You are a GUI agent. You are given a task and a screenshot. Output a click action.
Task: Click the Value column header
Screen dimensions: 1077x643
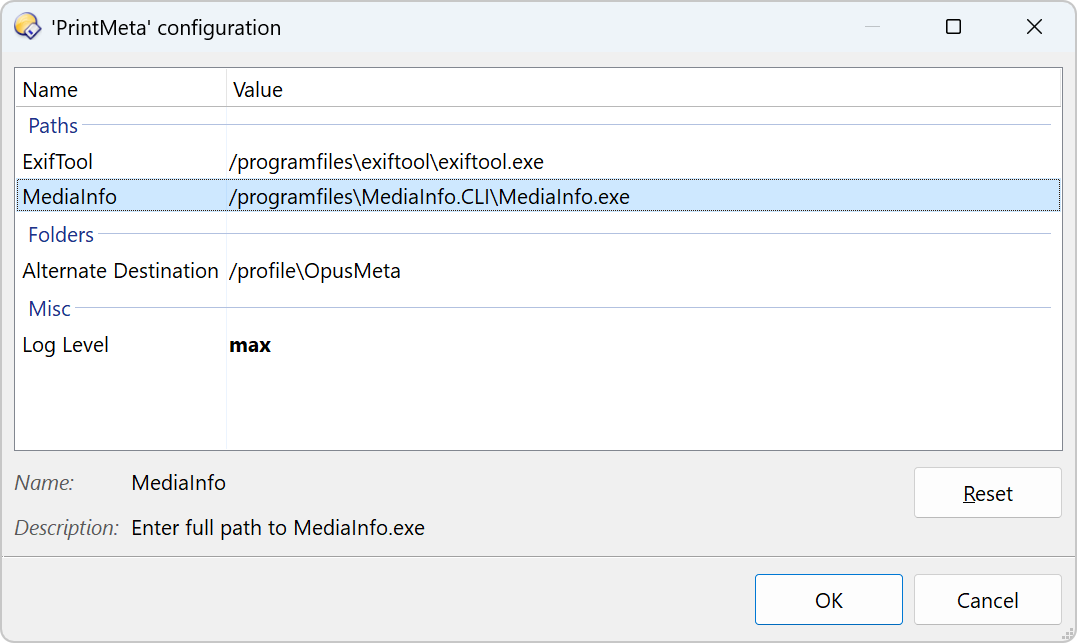pyautogui.click(x=258, y=90)
